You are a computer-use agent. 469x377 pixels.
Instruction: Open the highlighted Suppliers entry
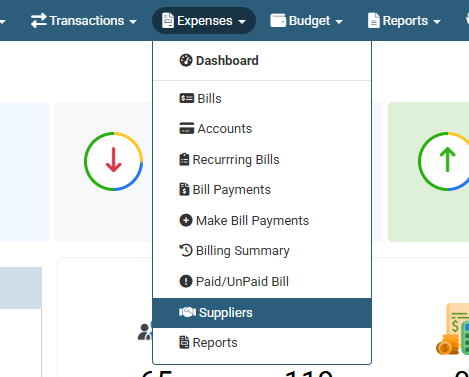coord(262,313)
